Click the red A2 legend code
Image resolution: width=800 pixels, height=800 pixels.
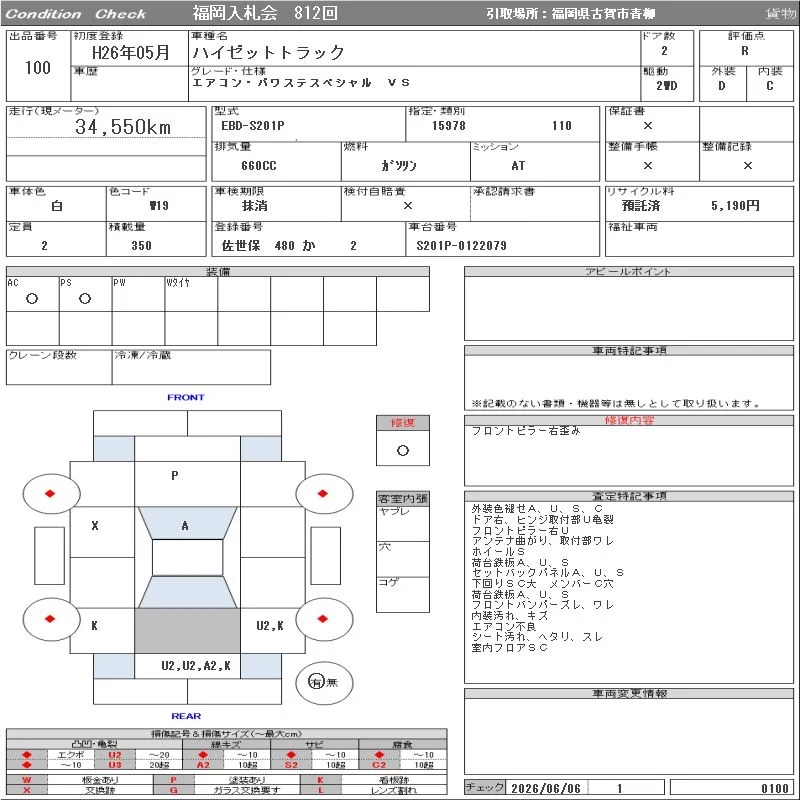pos(203,764)
